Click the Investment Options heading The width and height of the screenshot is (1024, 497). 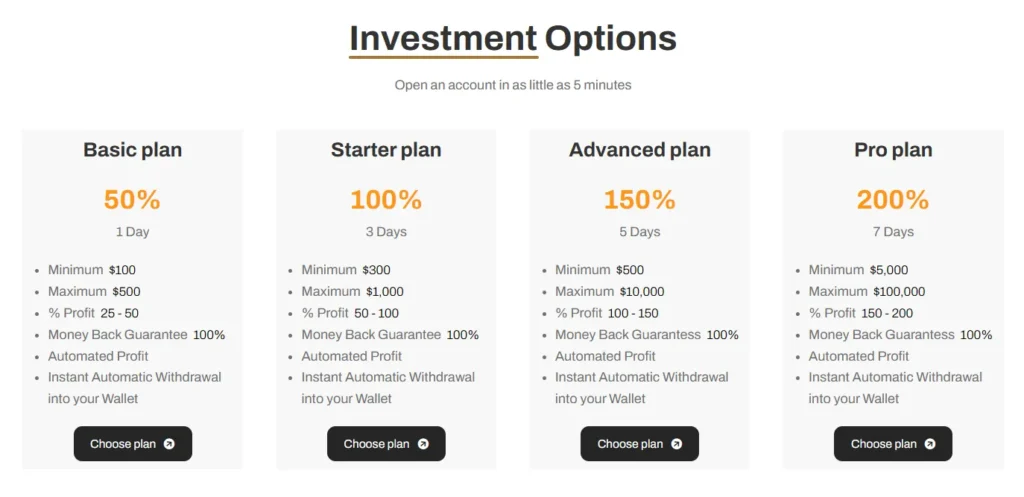coord(512,39)
